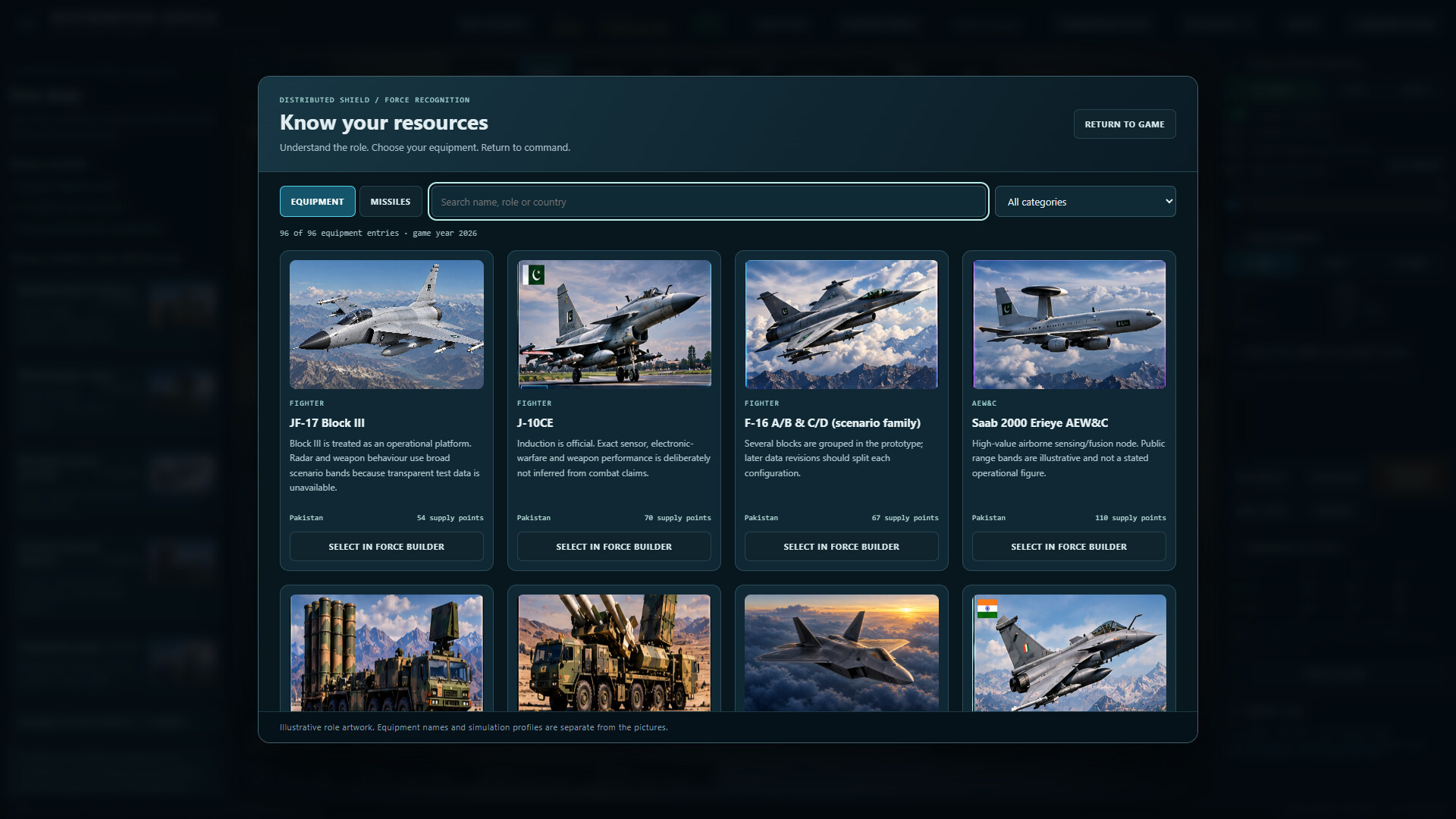Focus the search name, role or country field
This screenshot has width=1456, height=819.
708,202
